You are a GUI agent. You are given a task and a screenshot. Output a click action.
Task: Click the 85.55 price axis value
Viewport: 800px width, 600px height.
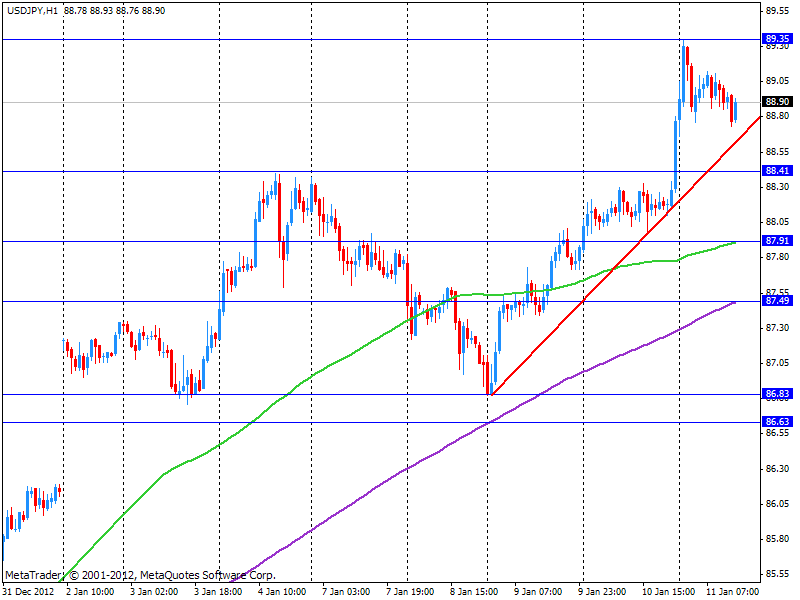click(777, 574)
